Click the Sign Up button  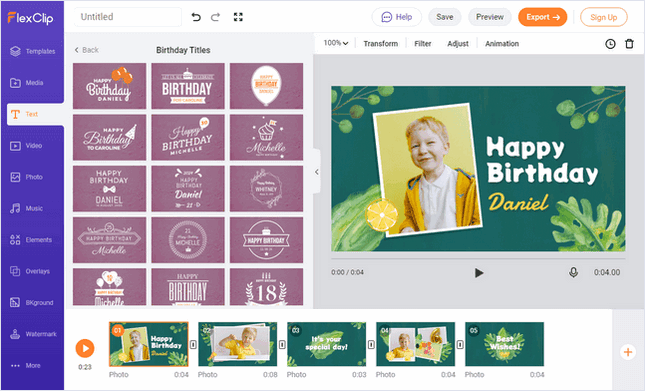pos(603,17)
